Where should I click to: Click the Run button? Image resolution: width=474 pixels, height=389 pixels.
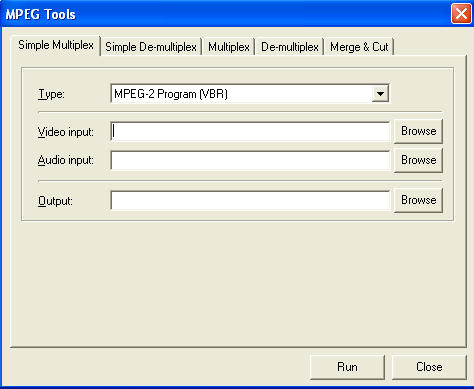(347, 367)
